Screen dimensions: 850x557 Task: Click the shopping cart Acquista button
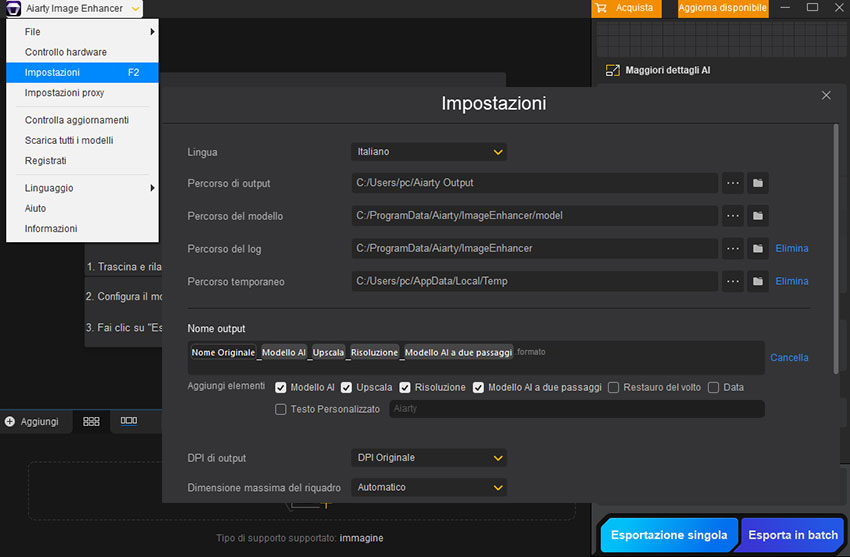click(x=626, y=8)
